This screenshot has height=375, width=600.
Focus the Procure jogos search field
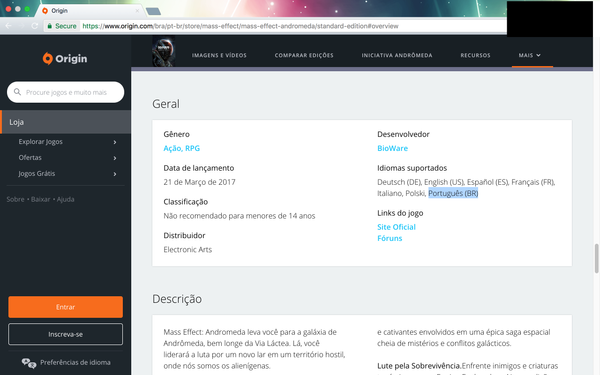click(x=65, y=92)
